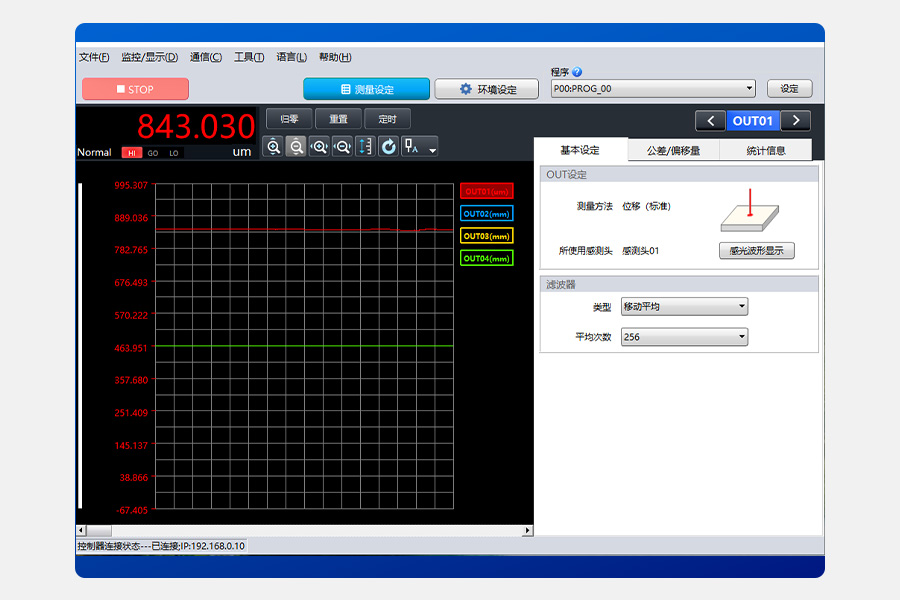Open the 256 average count dropdown
The width and height of the screenshot is (900, 600).
click(684, 337)
